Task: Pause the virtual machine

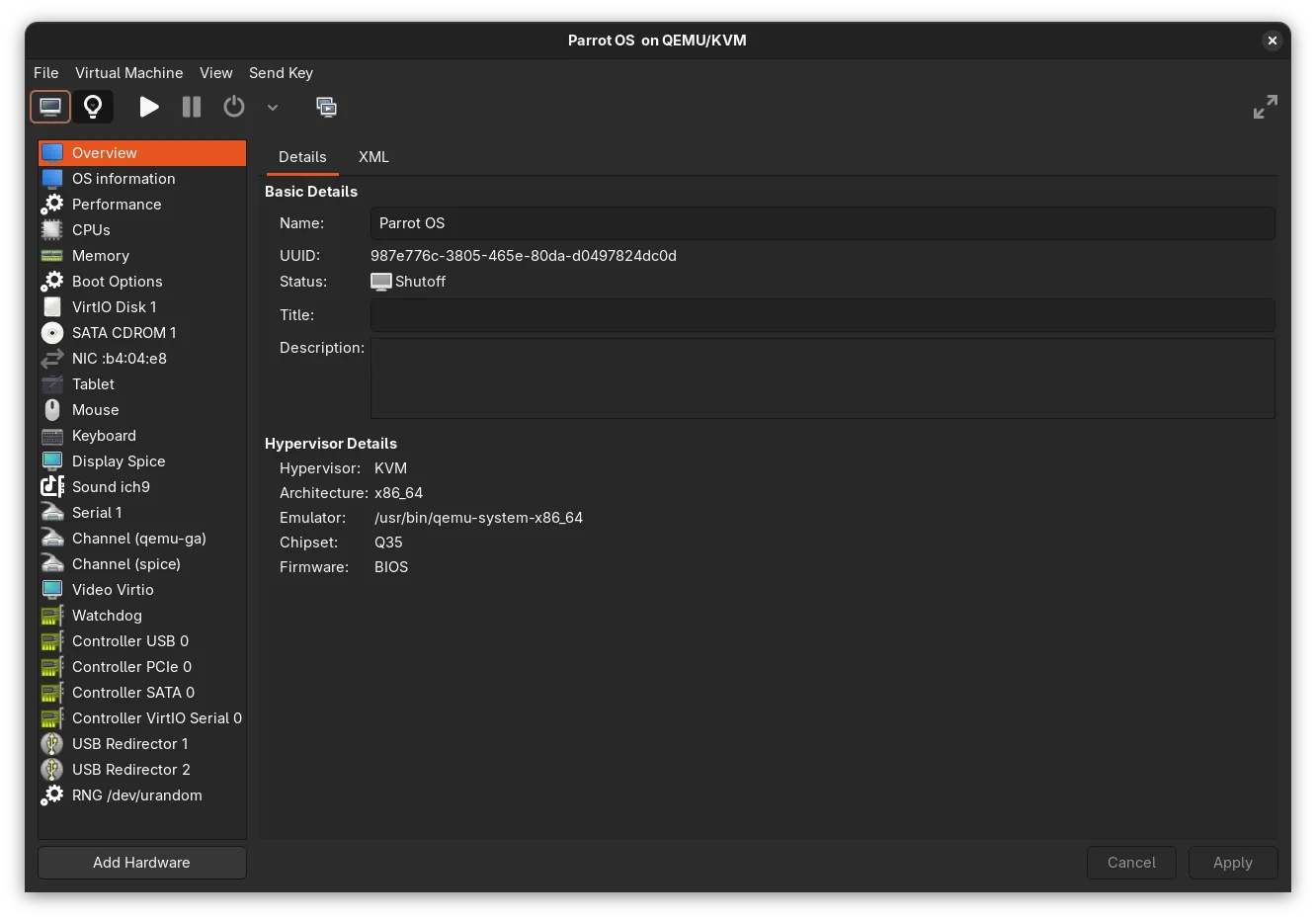Action: click(x=192, y=107)
